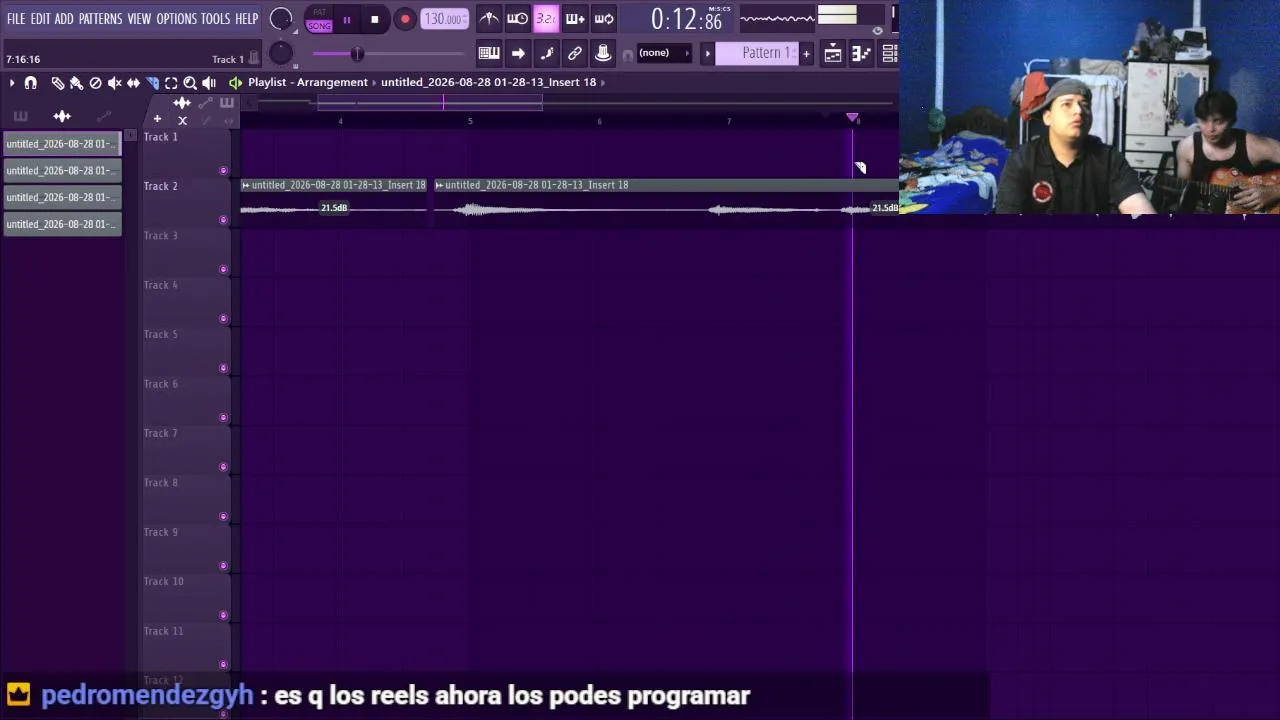Select the Delete tool

[x=95, y=83]
